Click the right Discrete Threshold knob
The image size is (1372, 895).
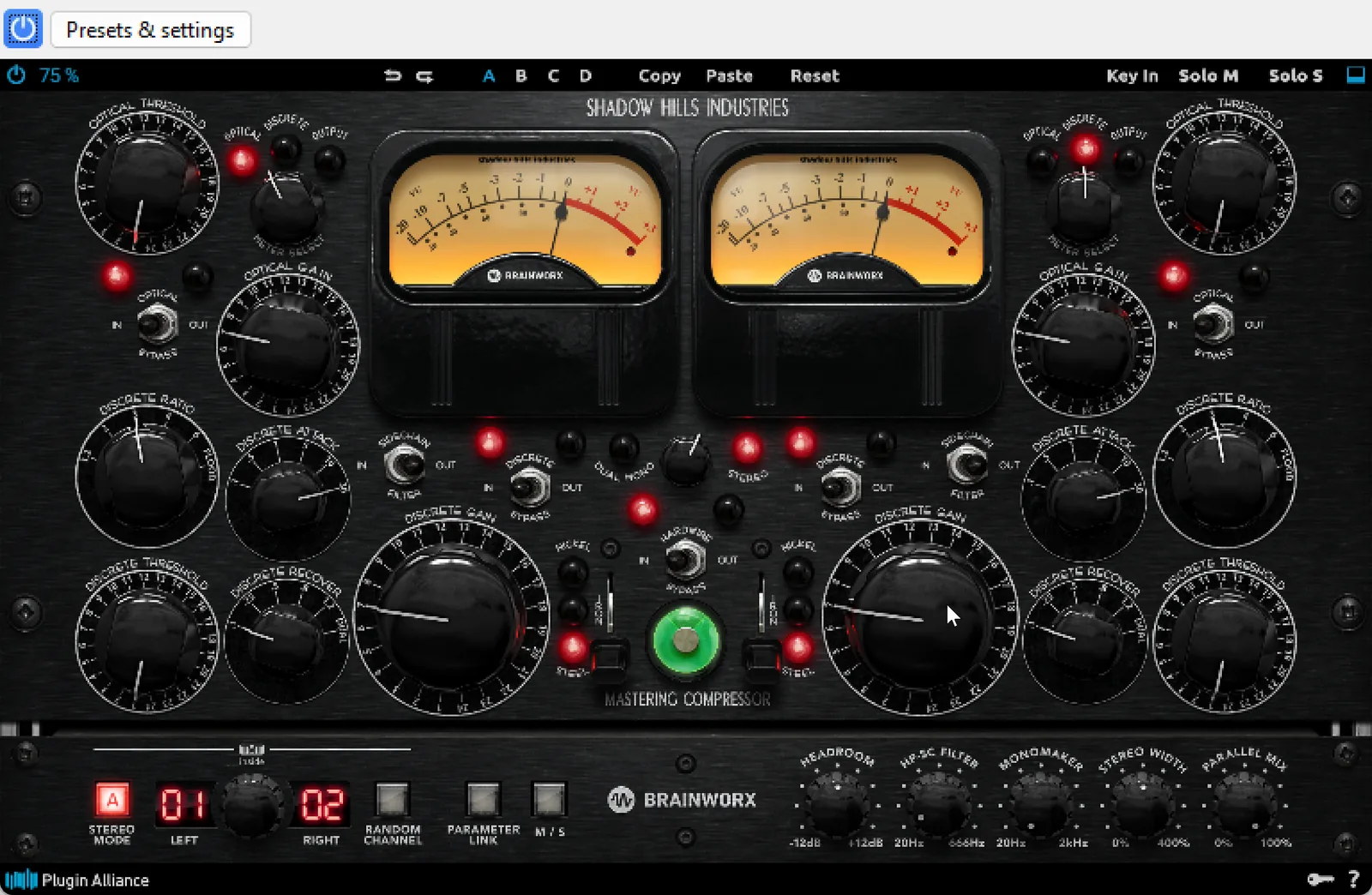coord(1224,641)
